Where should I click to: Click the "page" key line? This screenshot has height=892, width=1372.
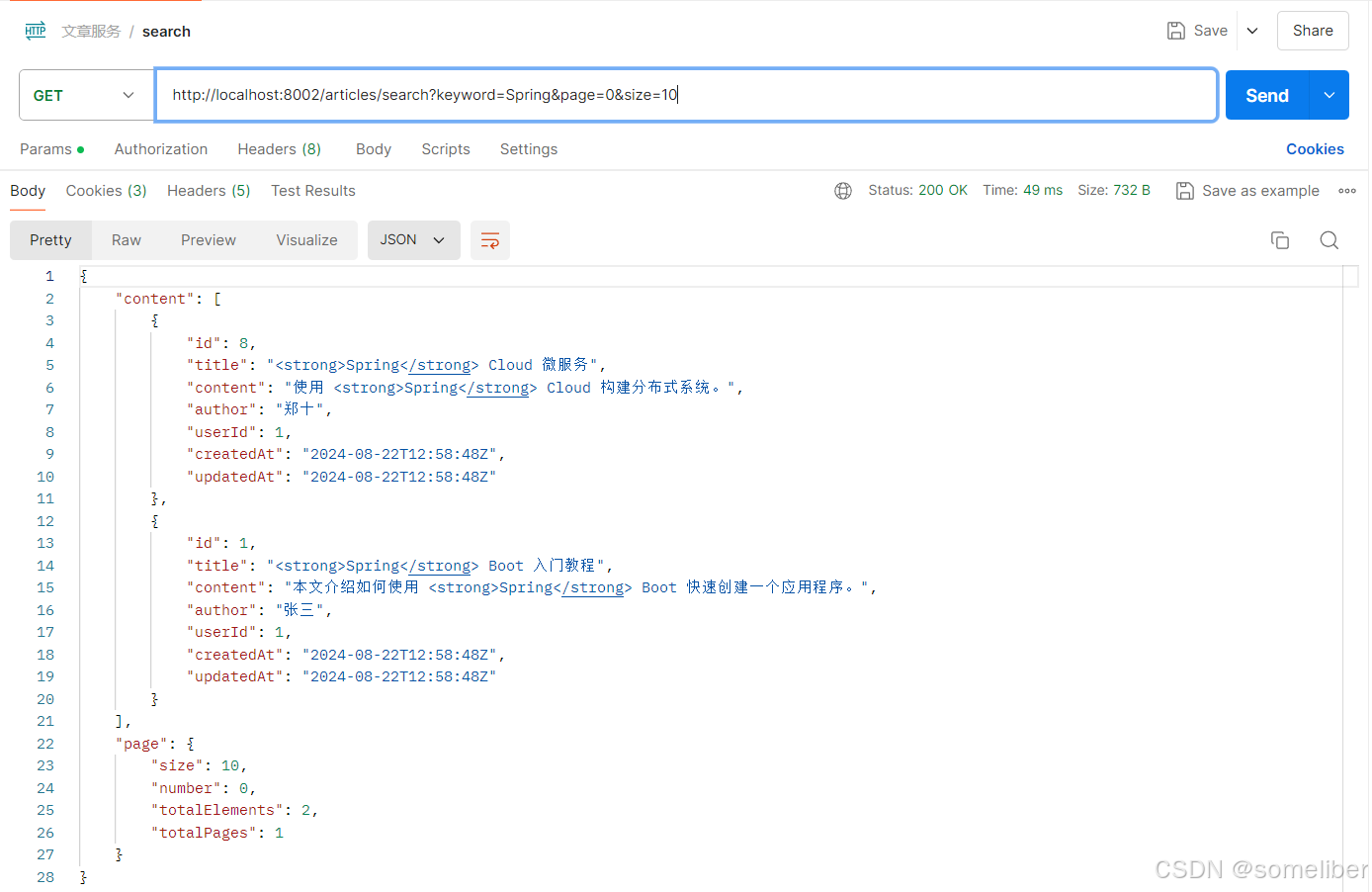tap(155, 744)
